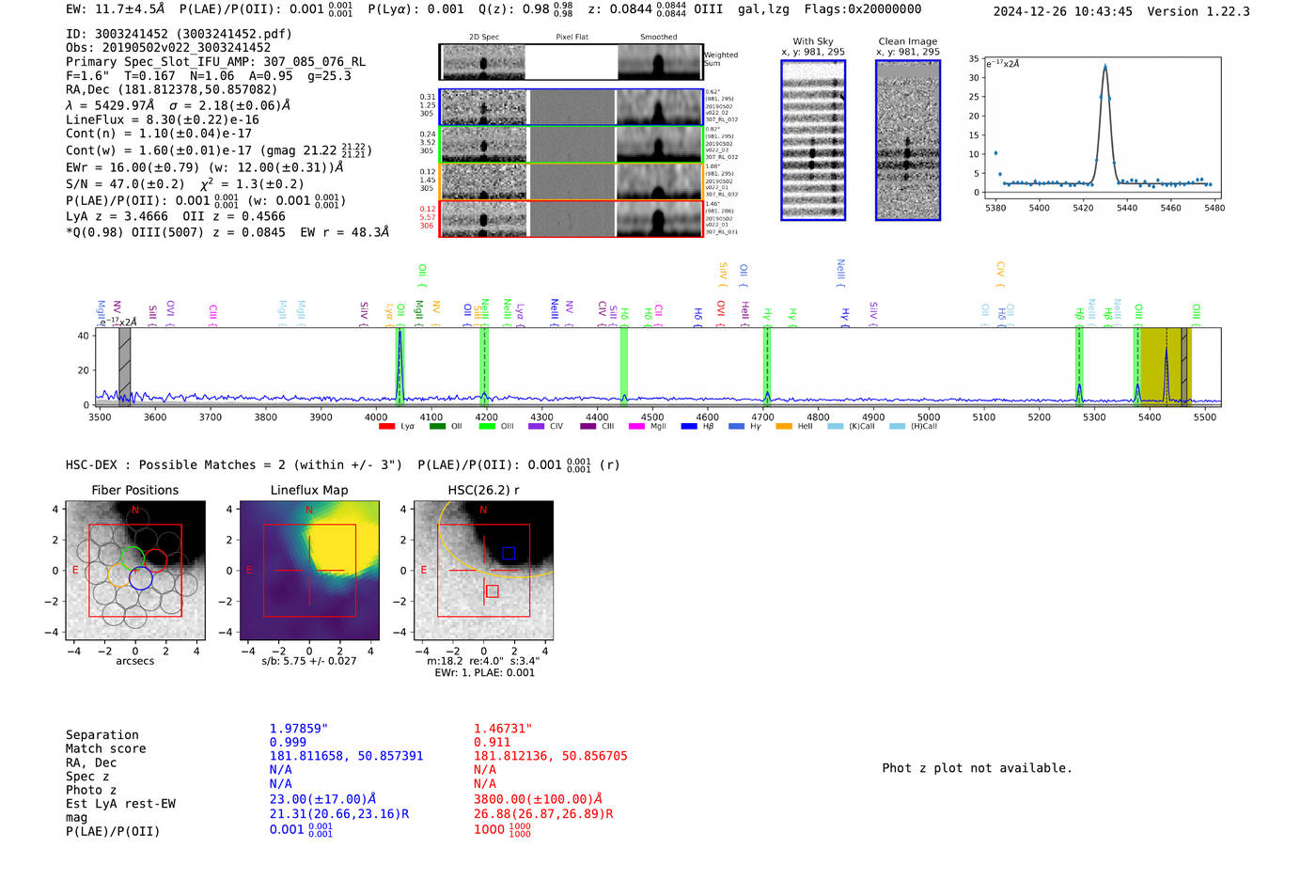Click the Smoothed column header
The width and height of the screenshot is (1316, 896).
point(659,38)
